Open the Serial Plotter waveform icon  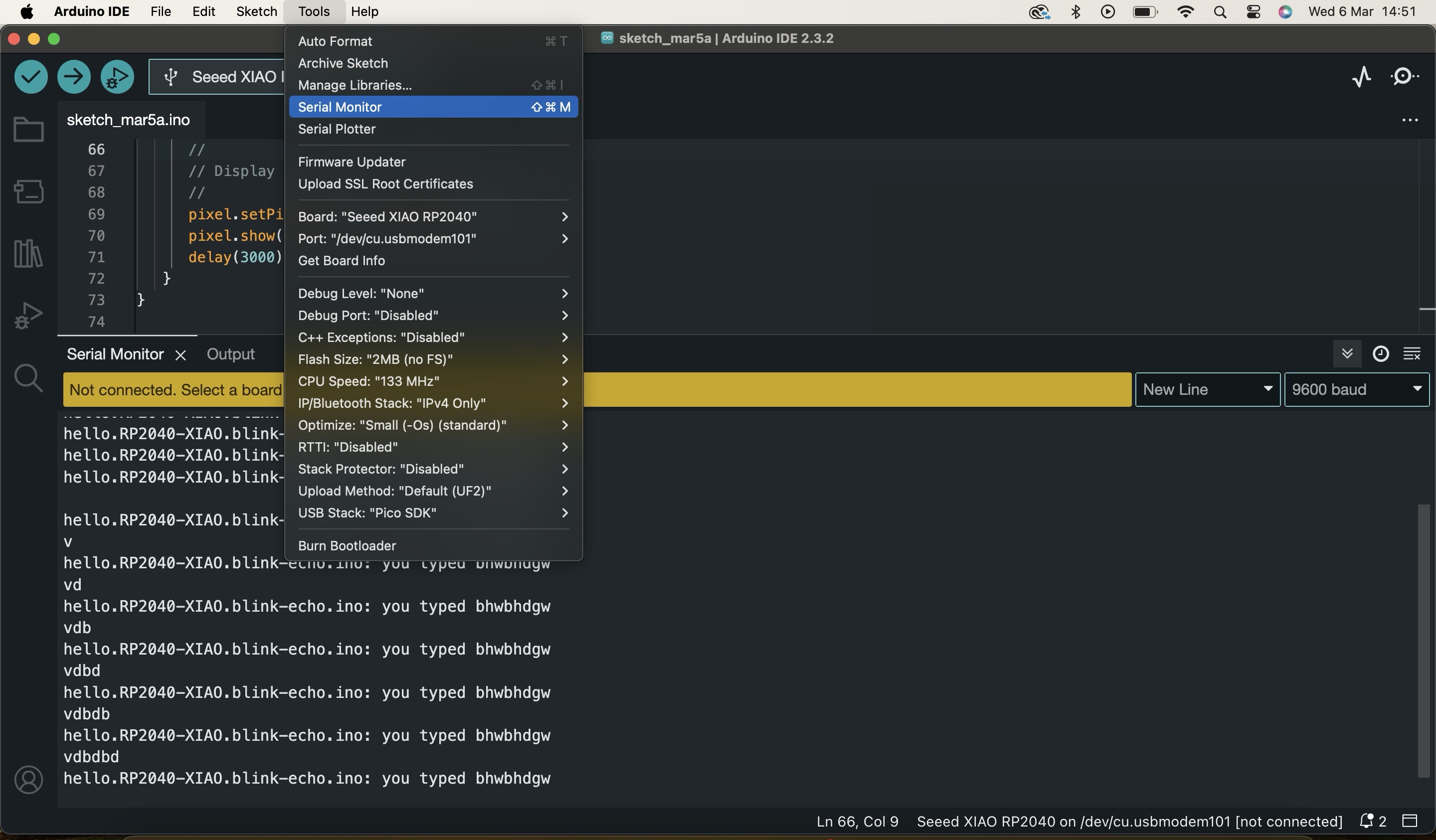click(x=1362, y=76)
